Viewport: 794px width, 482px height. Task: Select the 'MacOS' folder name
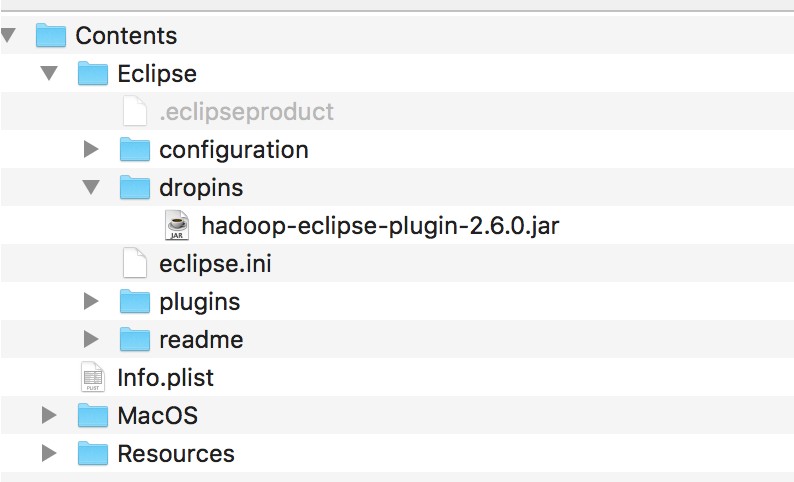point(157,416)
